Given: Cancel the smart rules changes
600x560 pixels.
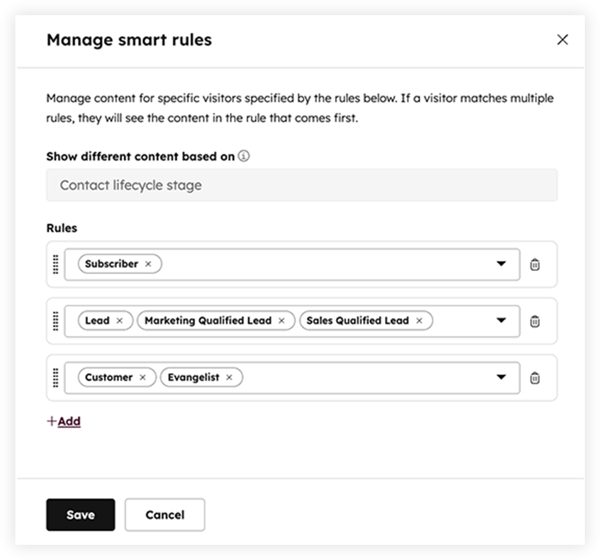Looking at the screenshot, I should click(165, 514).
